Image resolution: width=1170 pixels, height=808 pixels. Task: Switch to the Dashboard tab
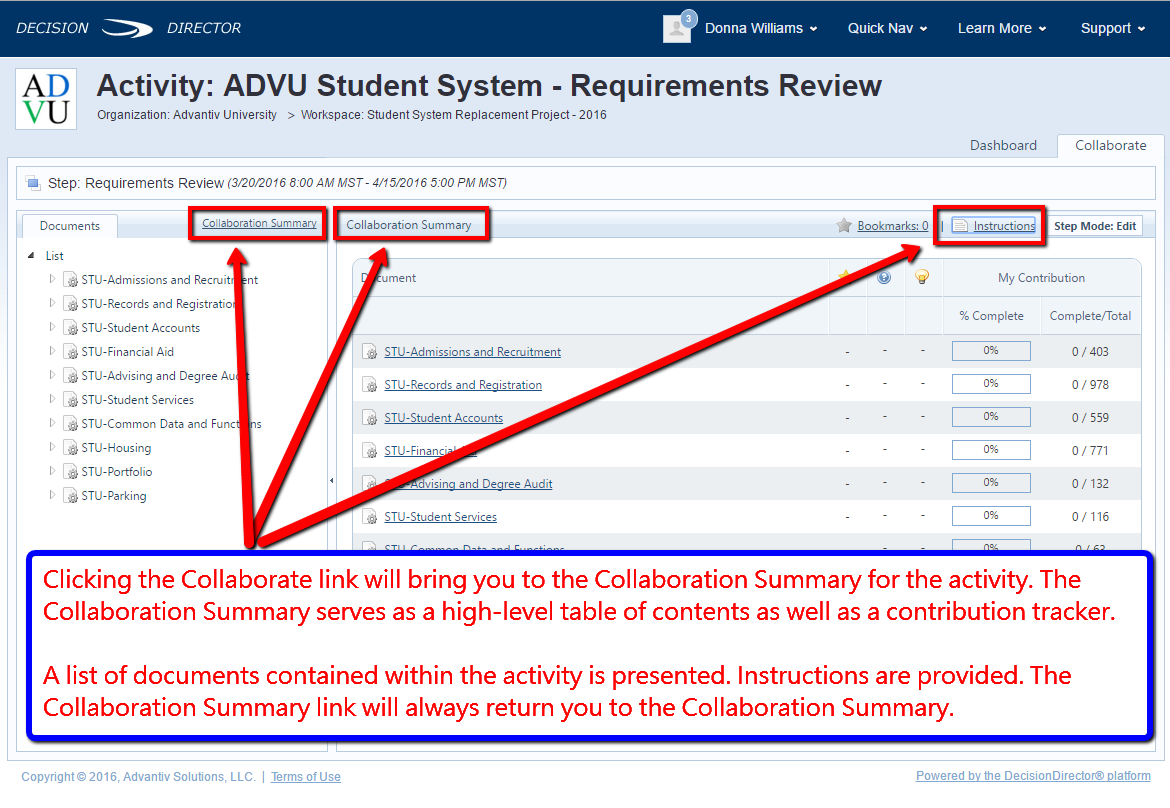pyautogui.click(x=1003, y=145)
